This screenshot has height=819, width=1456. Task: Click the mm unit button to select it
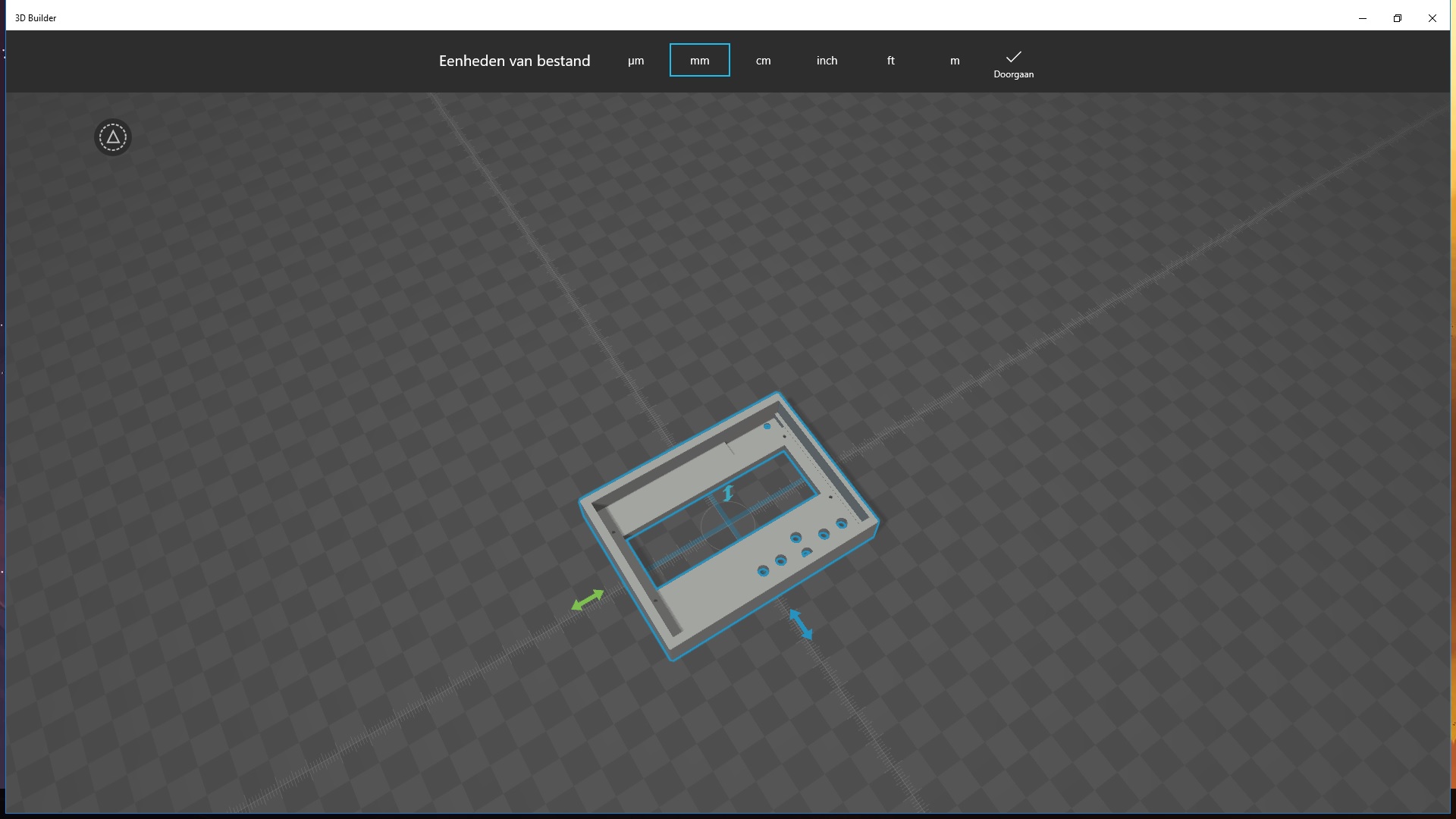pos(700,60)
